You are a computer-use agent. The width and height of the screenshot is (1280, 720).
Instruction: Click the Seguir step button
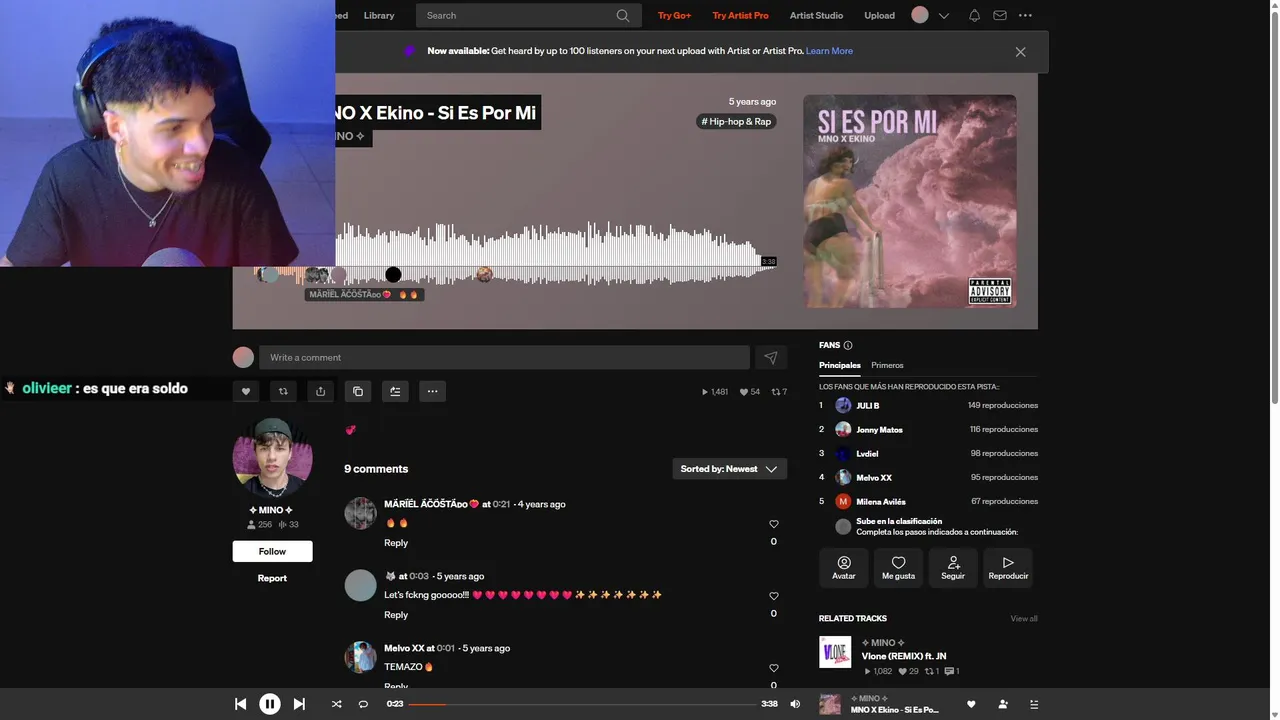tap(953, 568)
